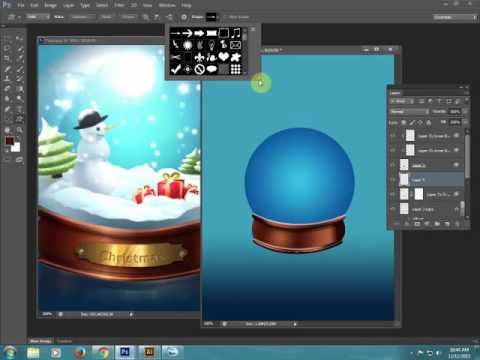480x360 pixels.
Task: Select the Zoom tool in the toolbox
Action: (x=19, y=130)
